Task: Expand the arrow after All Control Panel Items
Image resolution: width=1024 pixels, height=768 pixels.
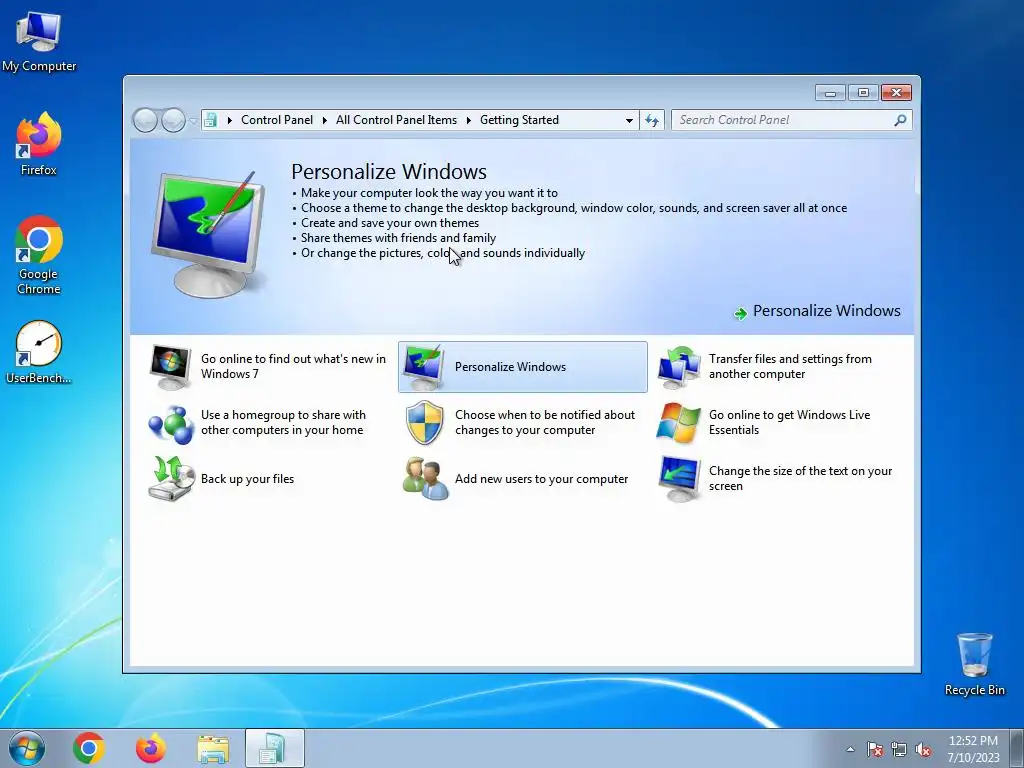Action: [x=469, y=120]
